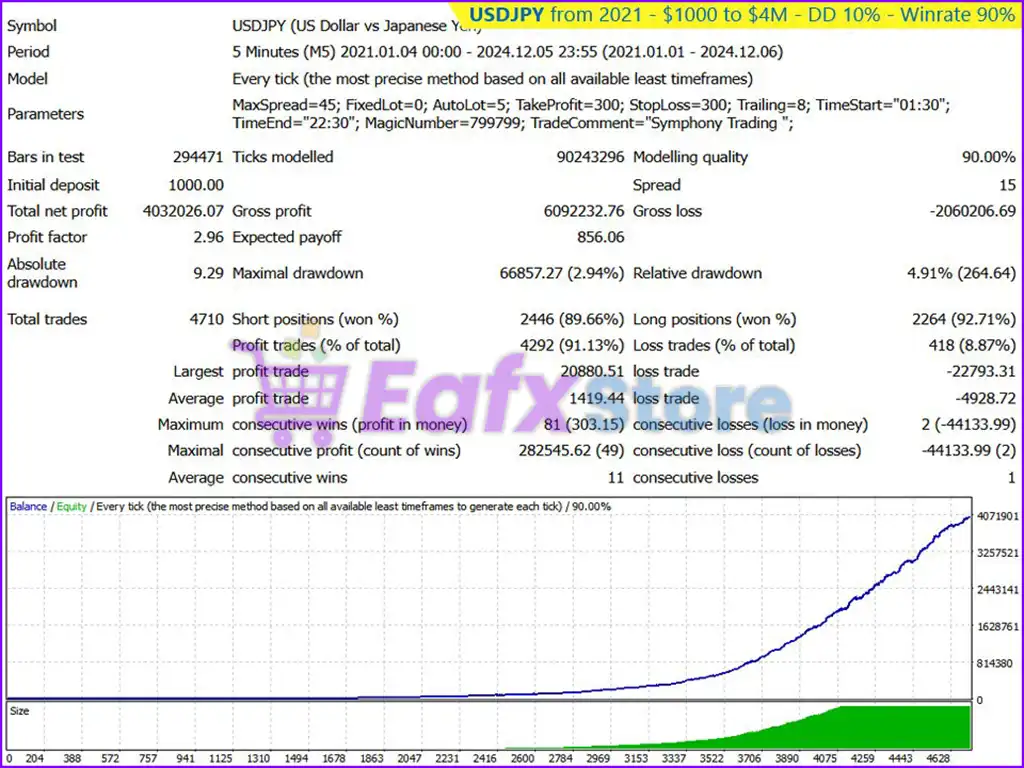
Task: Click the "Maximal drawdown" label
Action: pyautogui.click(x=298, y=274)
